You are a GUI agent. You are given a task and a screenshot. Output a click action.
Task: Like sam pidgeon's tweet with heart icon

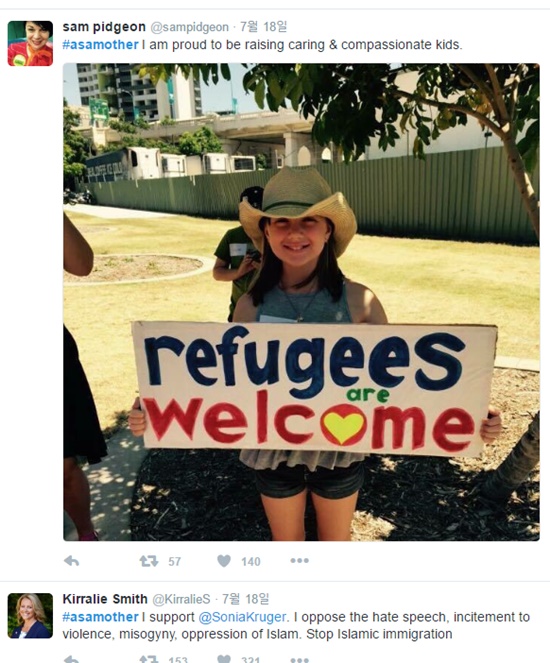(x=224, y=561)
